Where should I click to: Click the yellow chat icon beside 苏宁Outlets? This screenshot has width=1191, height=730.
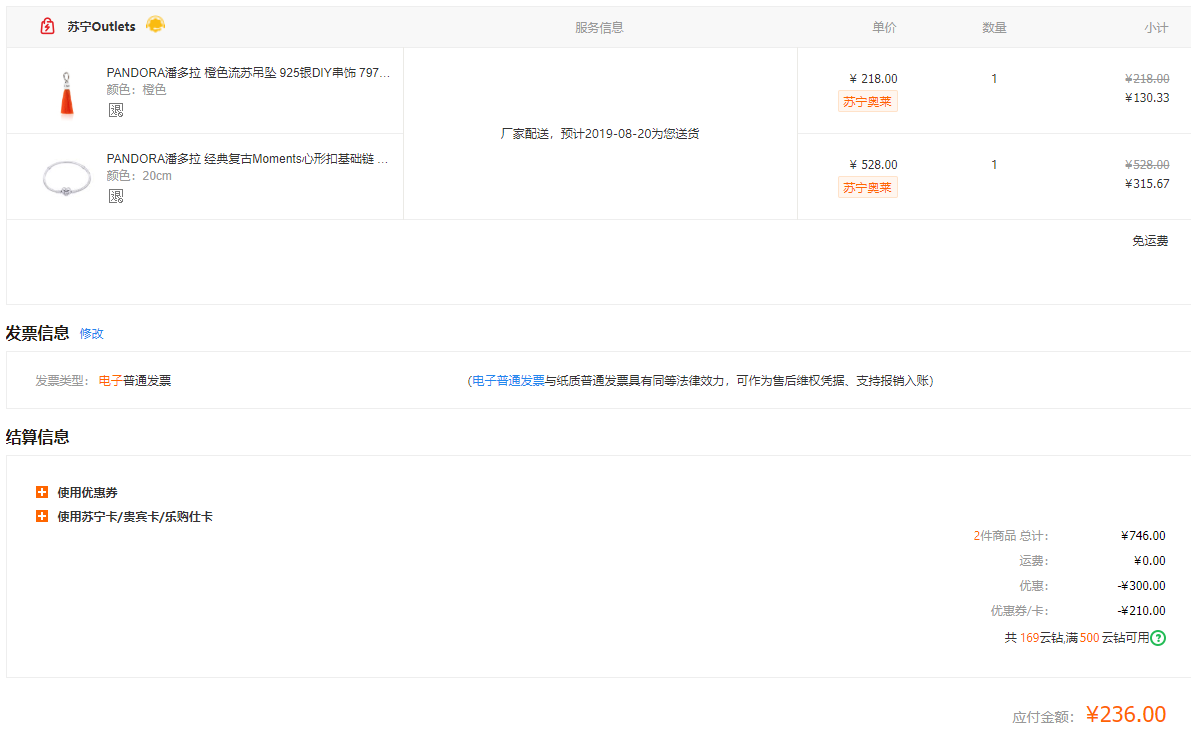tap(156, 24)
